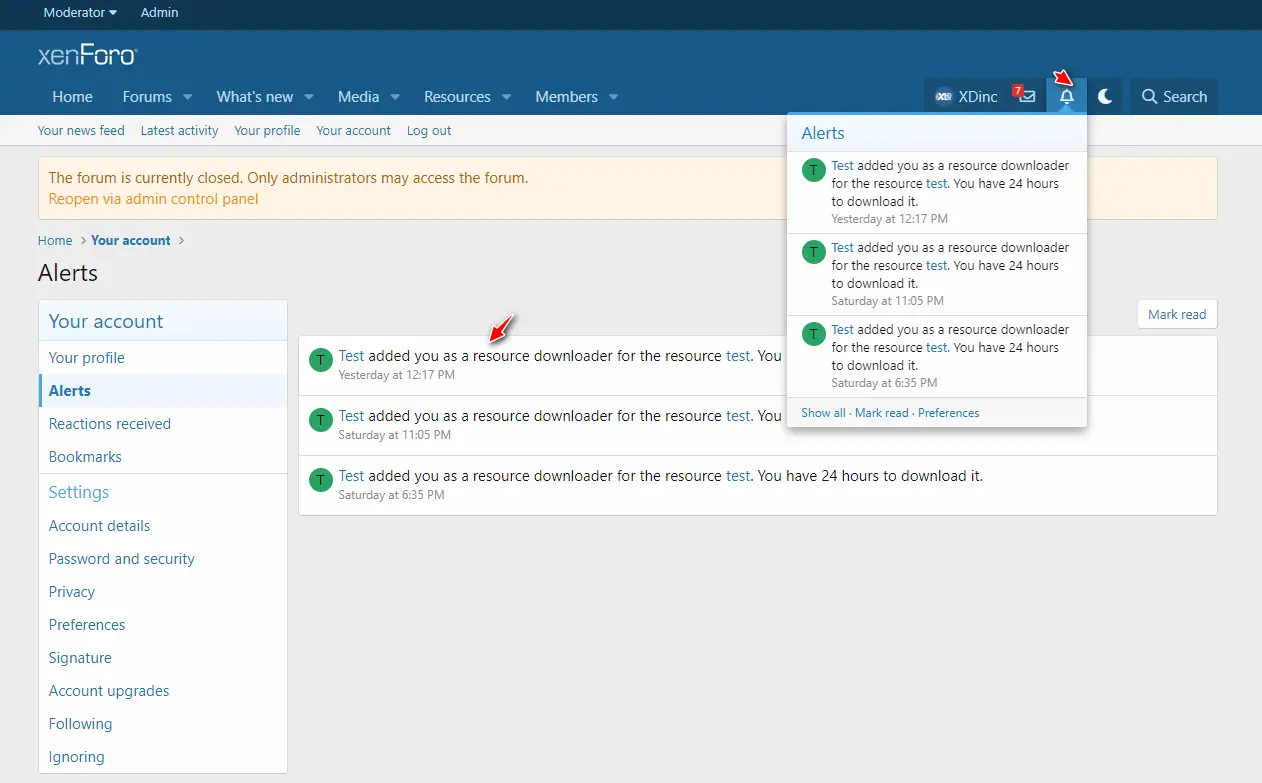Go to the Home navigation tab

72,97
